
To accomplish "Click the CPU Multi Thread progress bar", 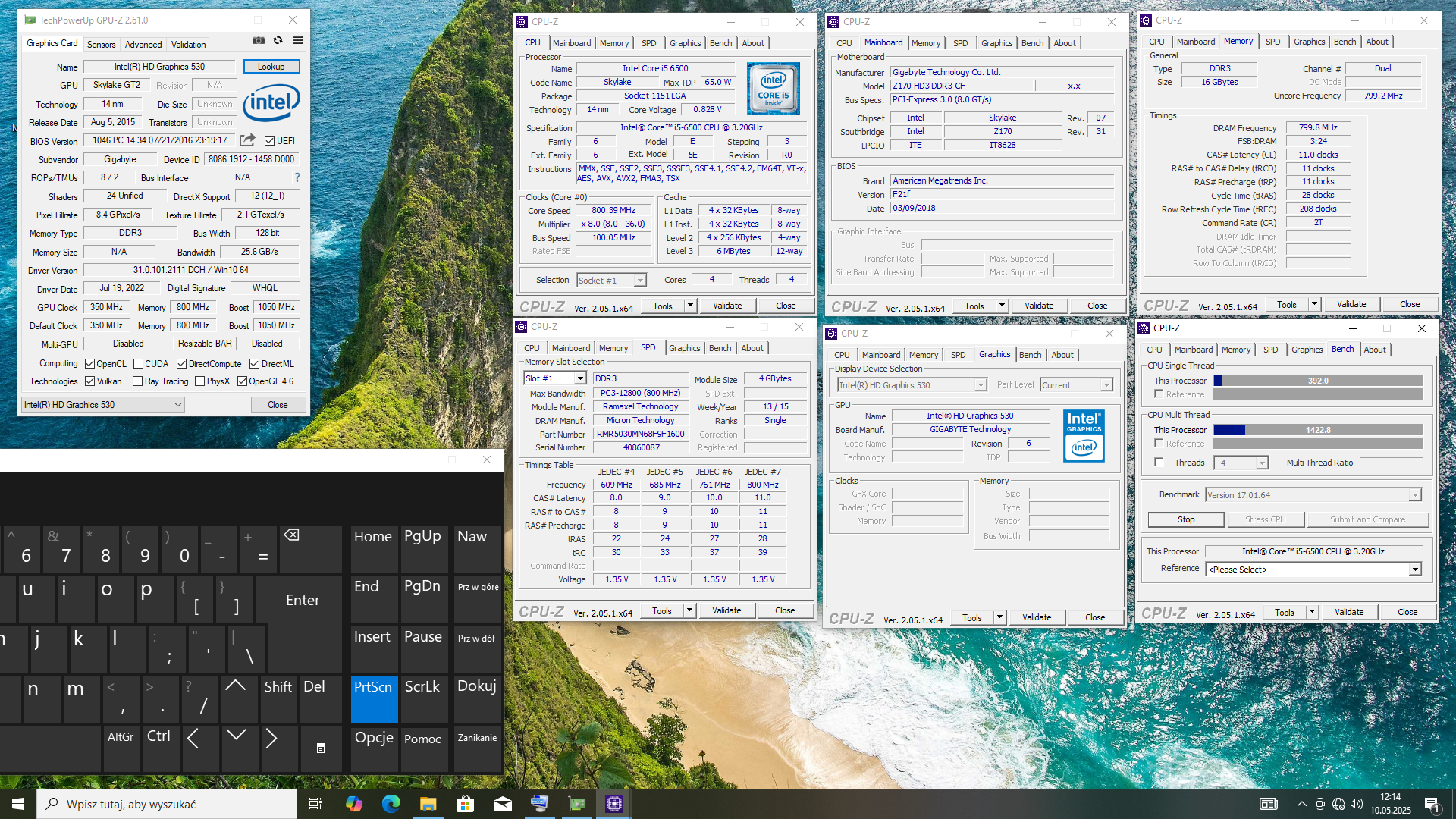I will [x=1318, y=430].
